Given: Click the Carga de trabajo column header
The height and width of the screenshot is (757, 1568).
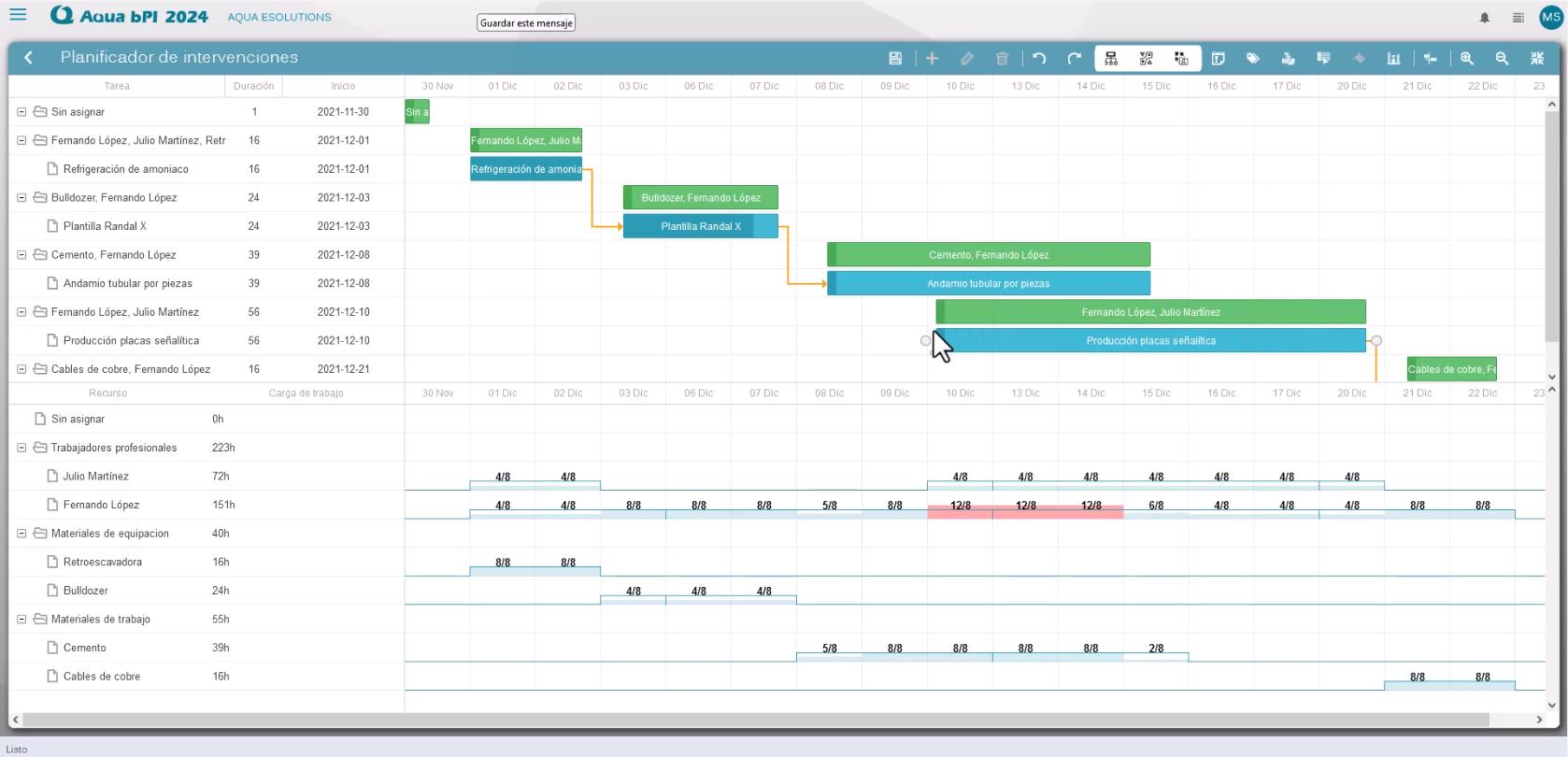Looking at the screenshot, I should point(306,393).
